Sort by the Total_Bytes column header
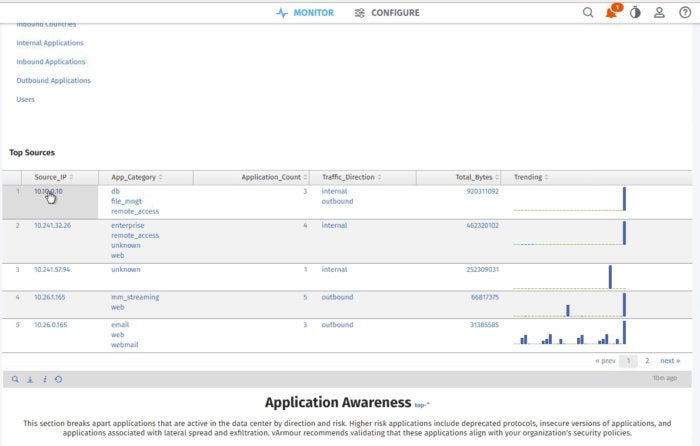 click(459, 177)
